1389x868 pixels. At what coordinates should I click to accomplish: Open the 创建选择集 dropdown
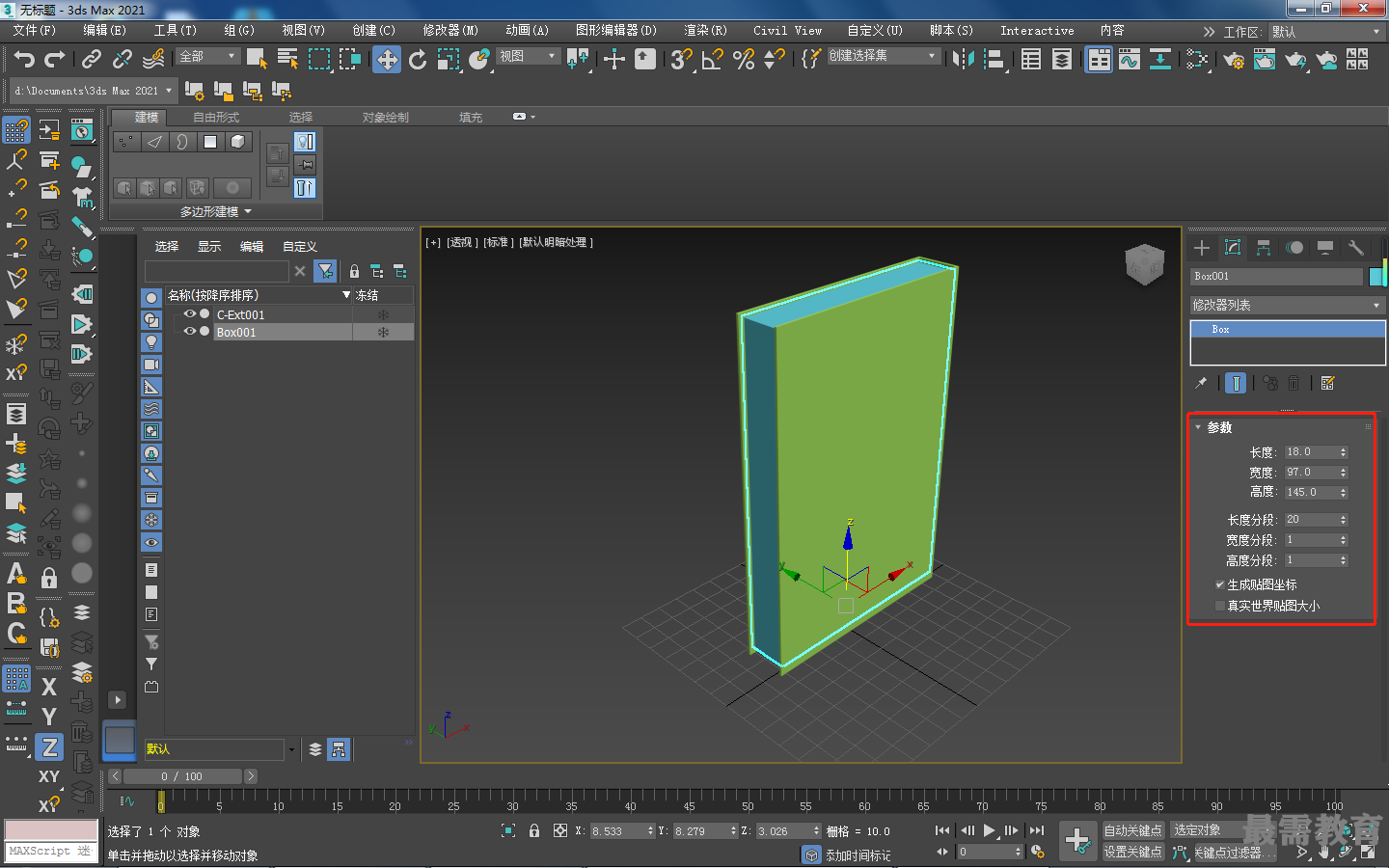click(x=883, y=56)
